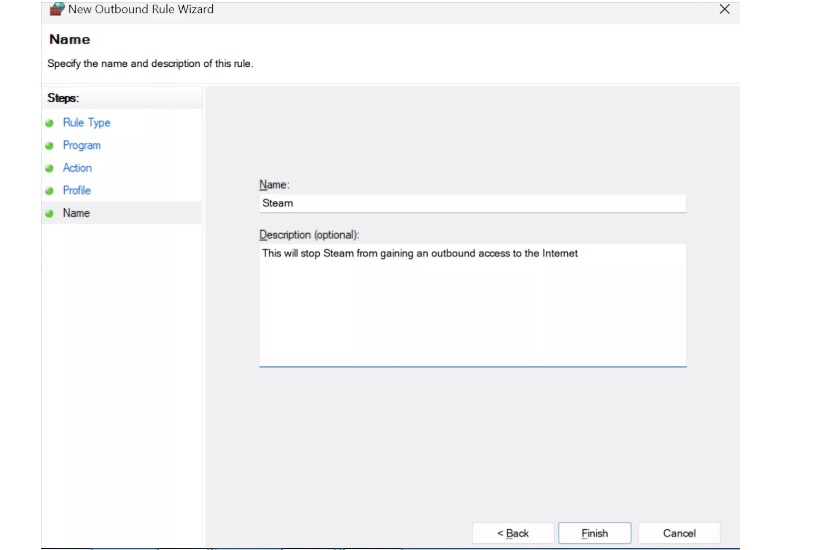Select the Profile step

(77, 190)
